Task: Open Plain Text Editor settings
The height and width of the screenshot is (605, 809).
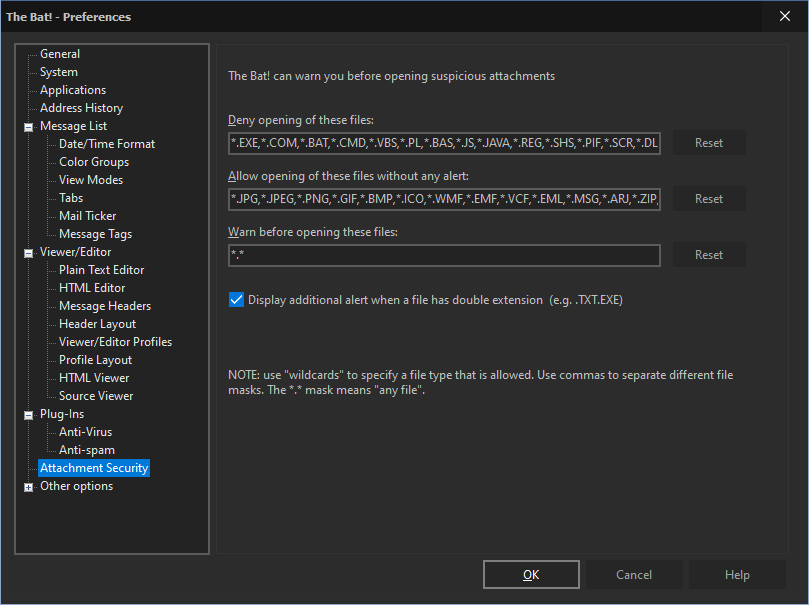Action: click(102, 270)
